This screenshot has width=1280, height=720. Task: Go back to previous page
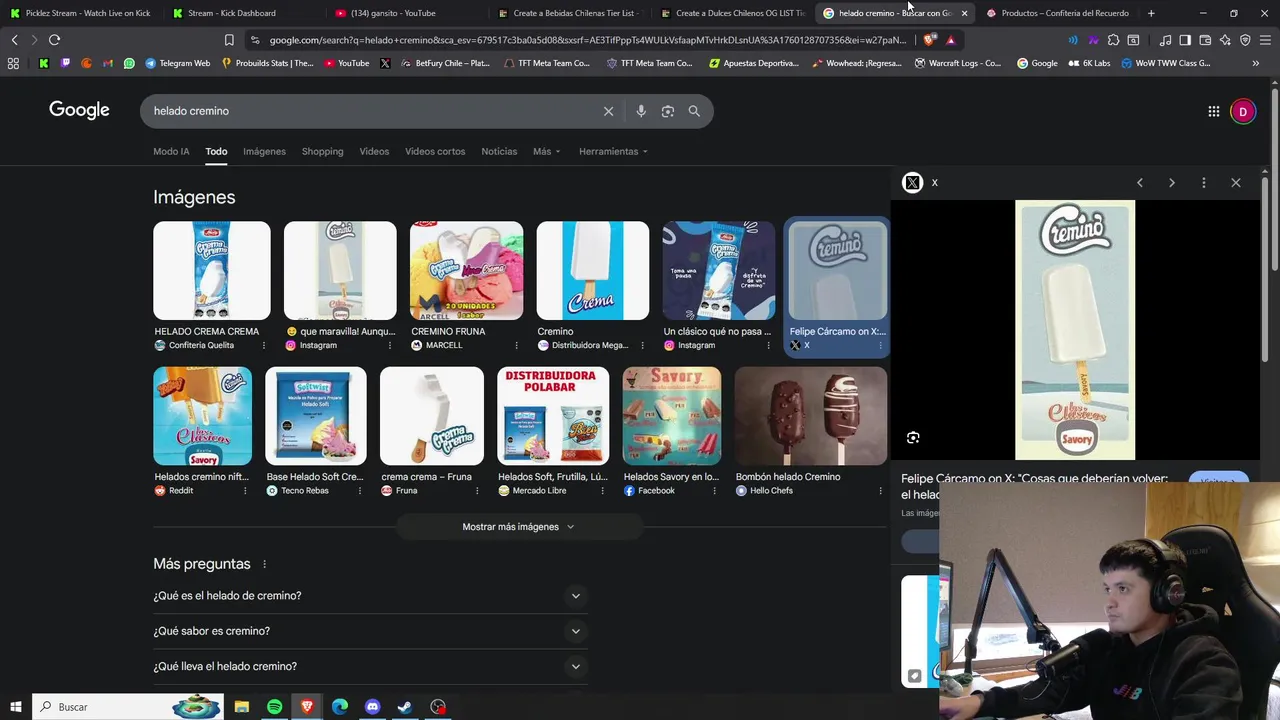tap(14, 40)
